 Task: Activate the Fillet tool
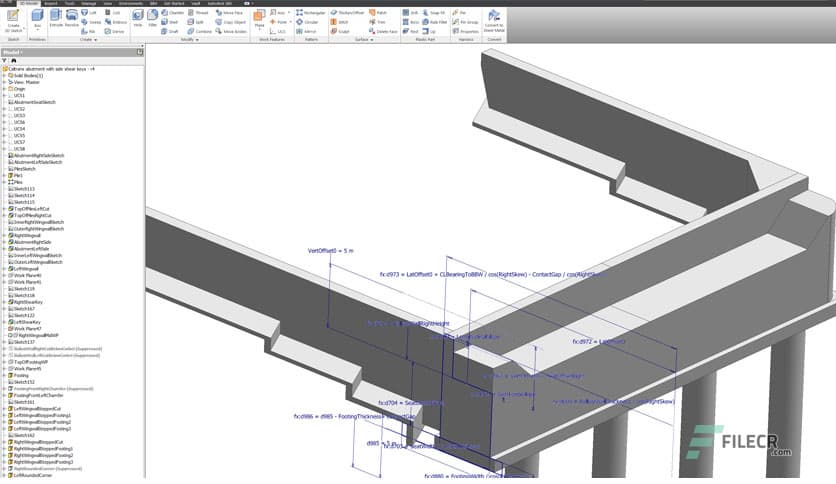(152, 19)
